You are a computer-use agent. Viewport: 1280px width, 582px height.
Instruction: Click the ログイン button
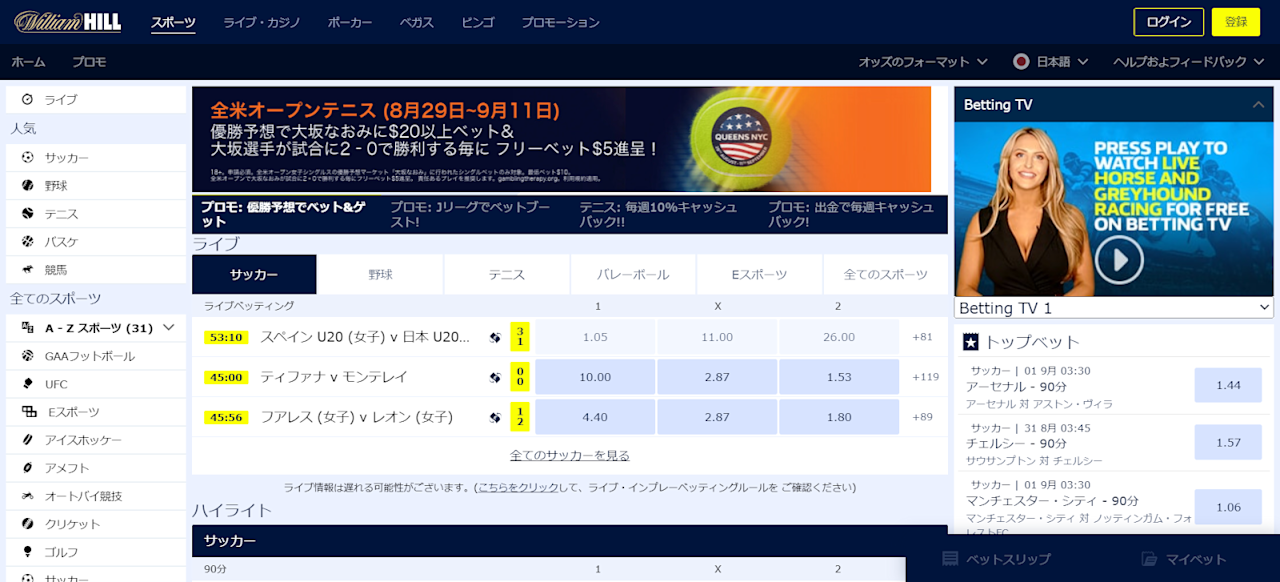click(x=1168, y=22)
